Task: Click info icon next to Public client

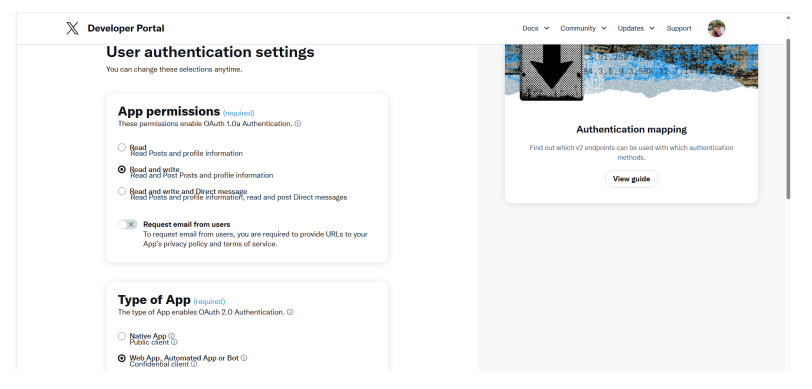Action: pyautogui.click(x=174, y=342)
